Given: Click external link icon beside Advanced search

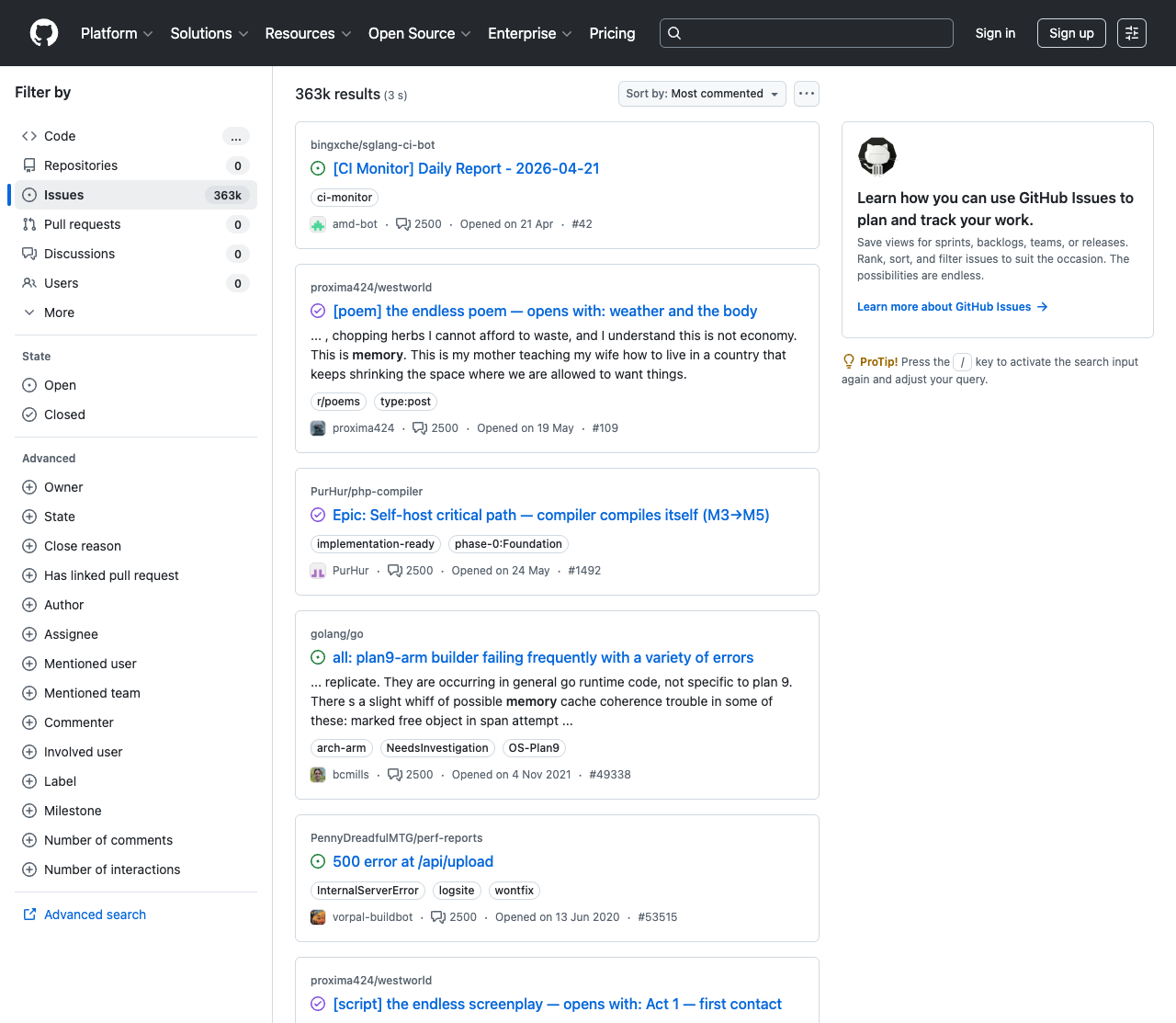Looking at the screenshot, I should (29, 915).
